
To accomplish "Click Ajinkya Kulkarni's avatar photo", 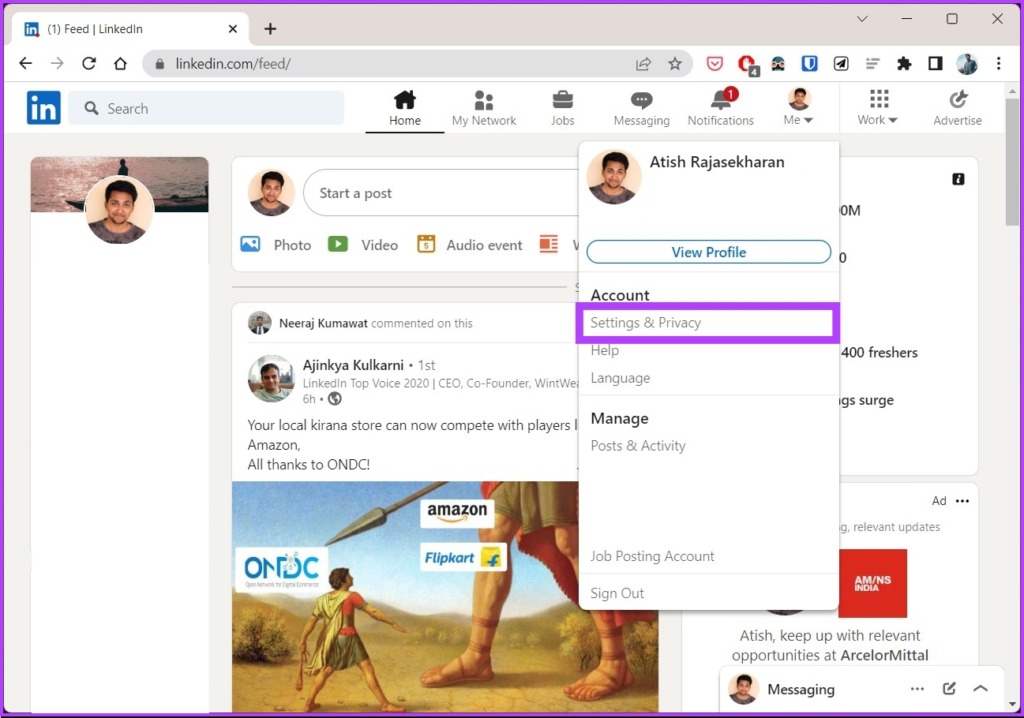I will click(x=271, y=378).
